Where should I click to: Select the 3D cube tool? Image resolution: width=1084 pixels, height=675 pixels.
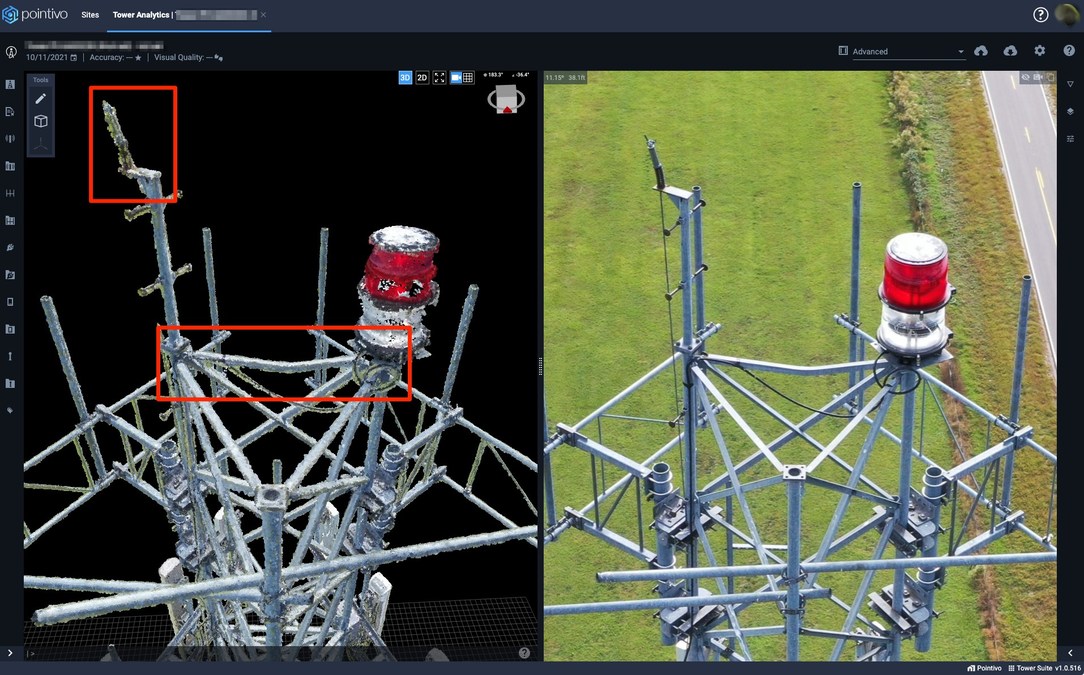pos(41,121)
